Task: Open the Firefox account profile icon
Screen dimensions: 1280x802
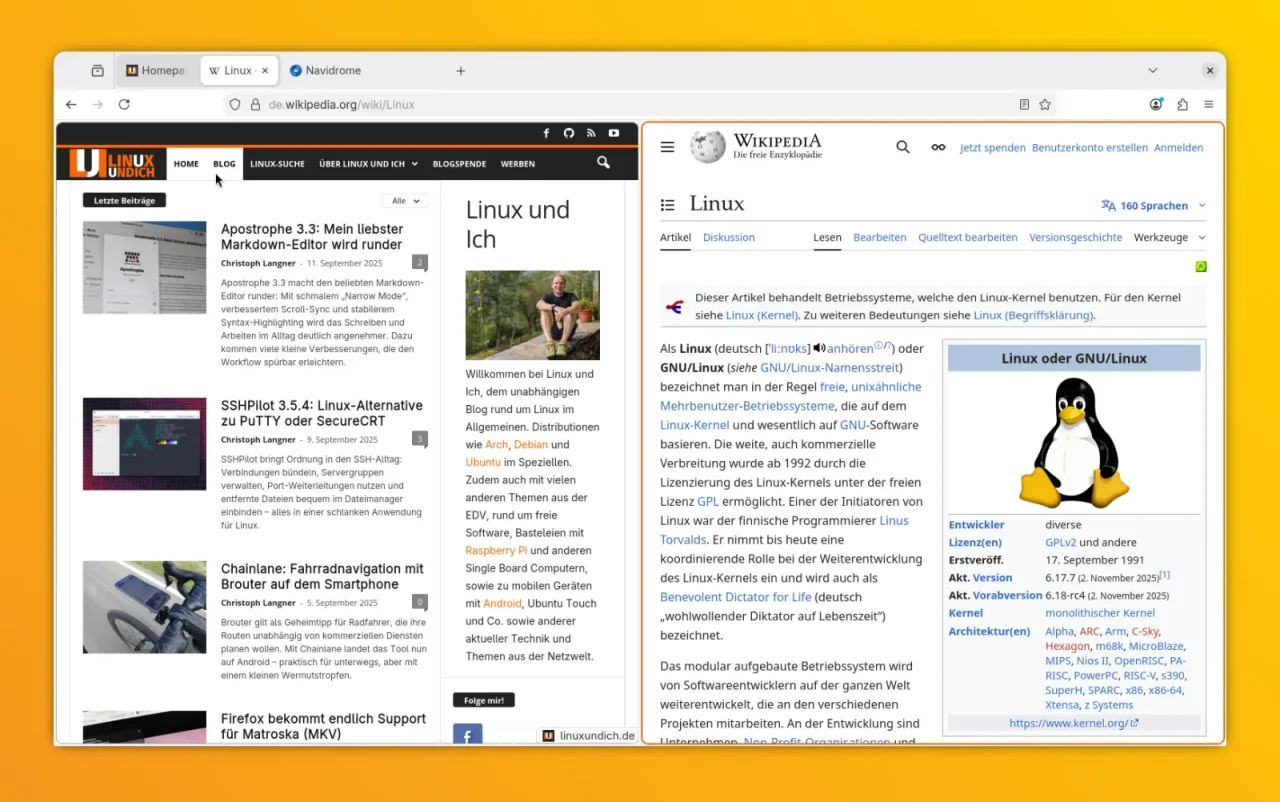Action: (1156, 104)
